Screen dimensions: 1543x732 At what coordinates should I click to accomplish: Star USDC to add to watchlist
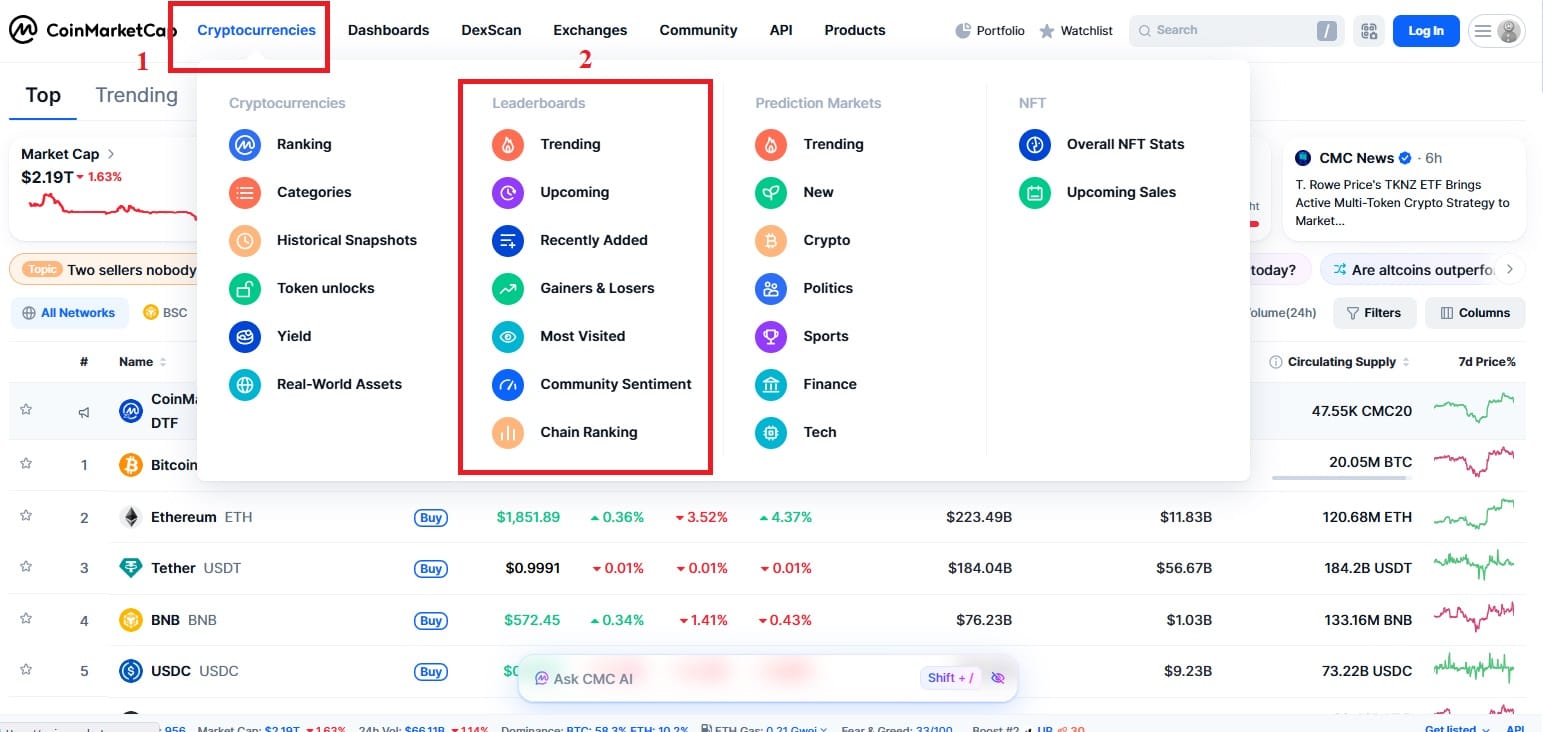click(x=26, y=670)
